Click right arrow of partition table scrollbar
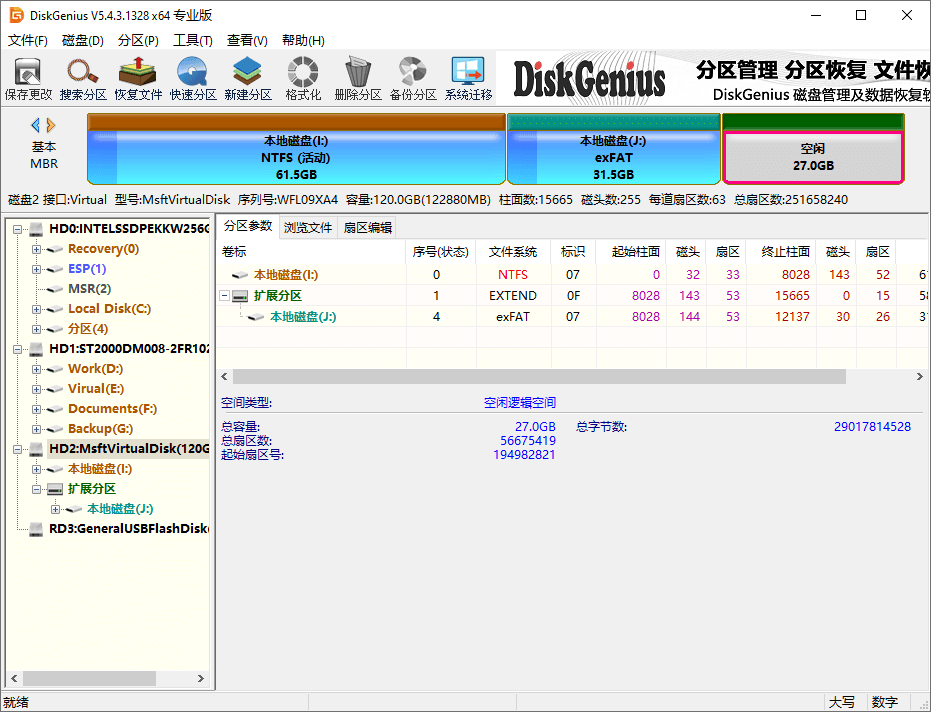Image resolution: width=931 pixels, height=712 pixels. tap(919, 376)
